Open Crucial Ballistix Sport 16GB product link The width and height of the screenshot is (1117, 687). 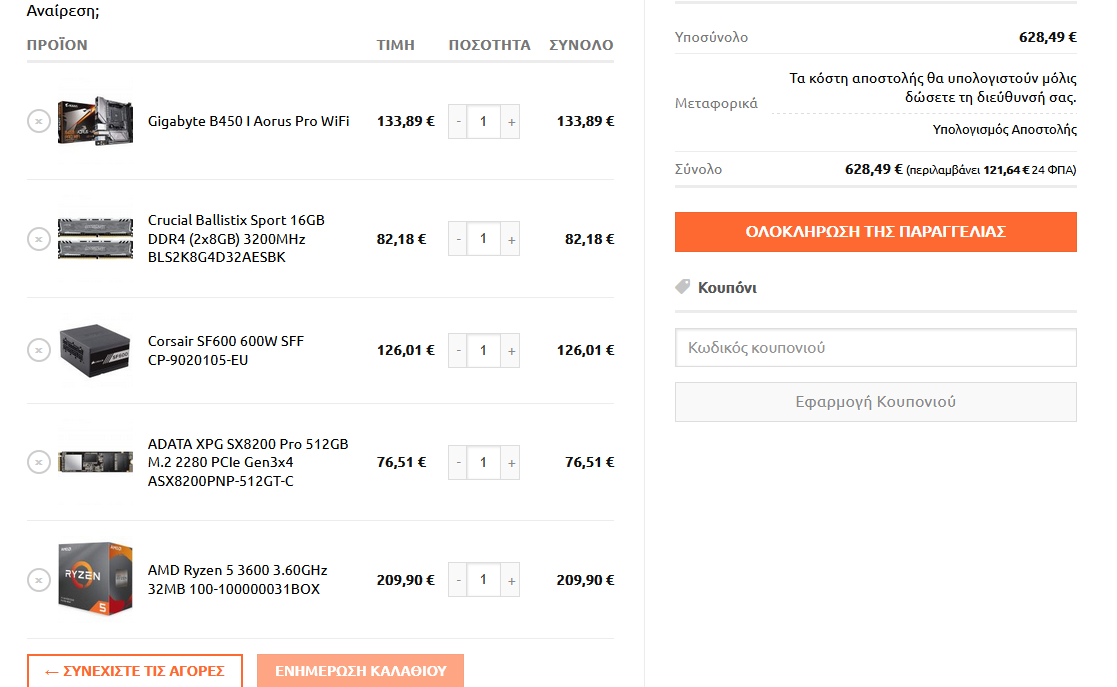coord(236,239)
